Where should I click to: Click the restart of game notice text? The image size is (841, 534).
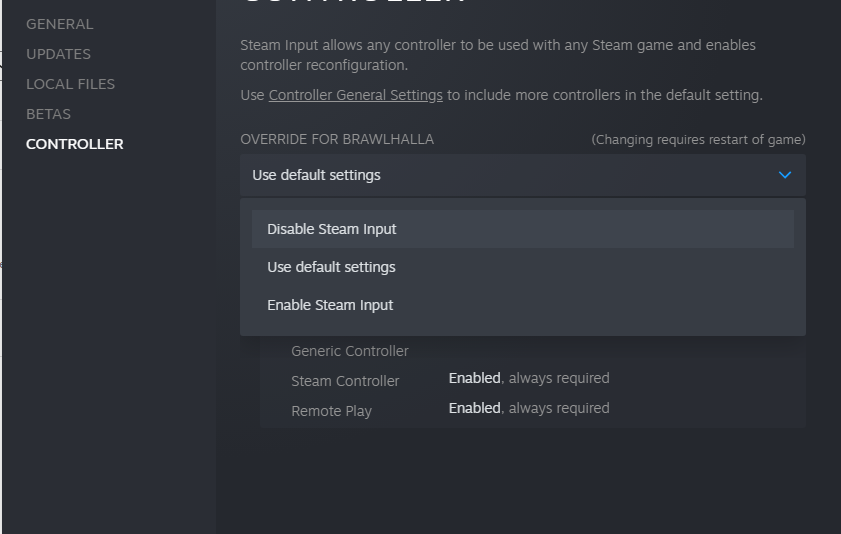click(698, 139)
